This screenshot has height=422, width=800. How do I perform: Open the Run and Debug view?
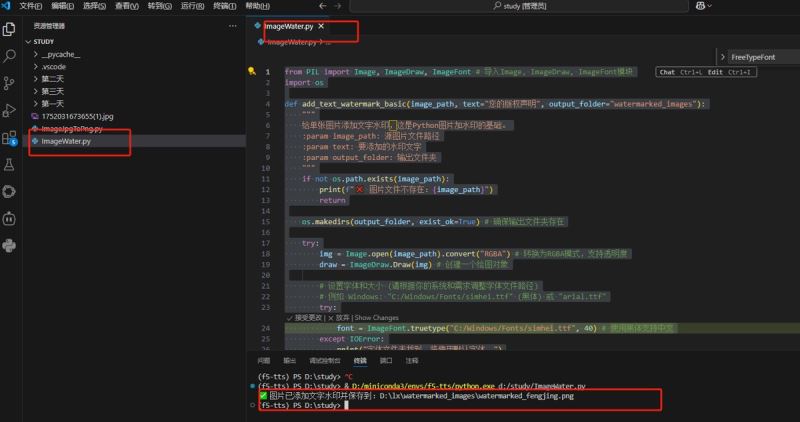pyautogui.click(x=10, y=110)
